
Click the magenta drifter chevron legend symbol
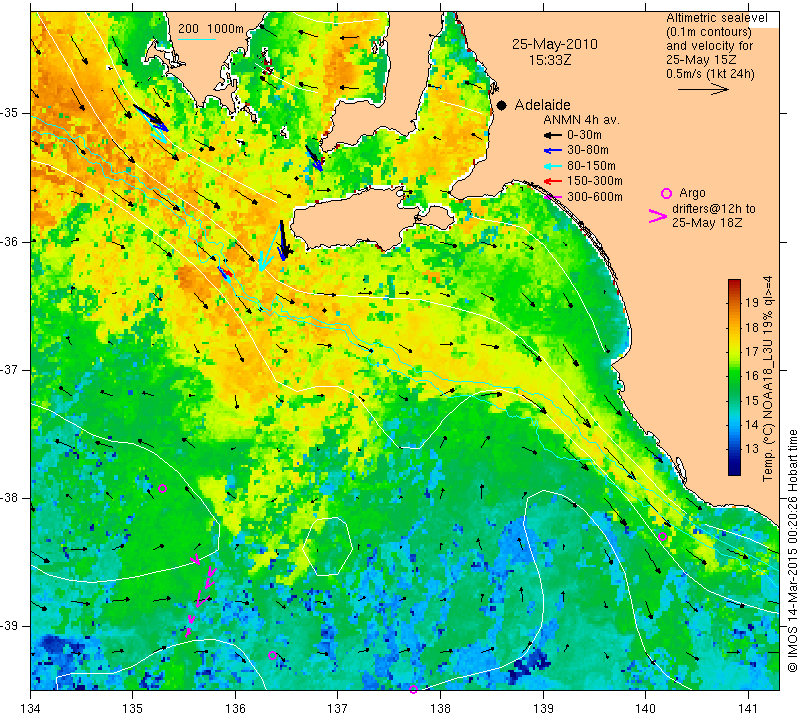[657, 216]
